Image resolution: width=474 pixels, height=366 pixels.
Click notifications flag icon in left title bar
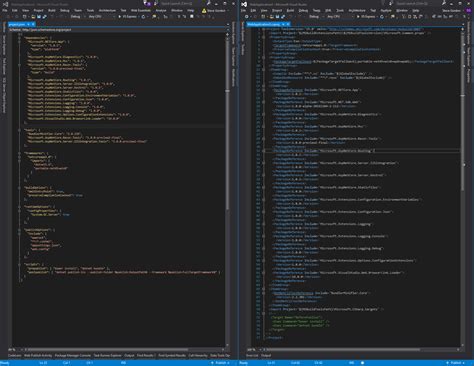point(146,4)
